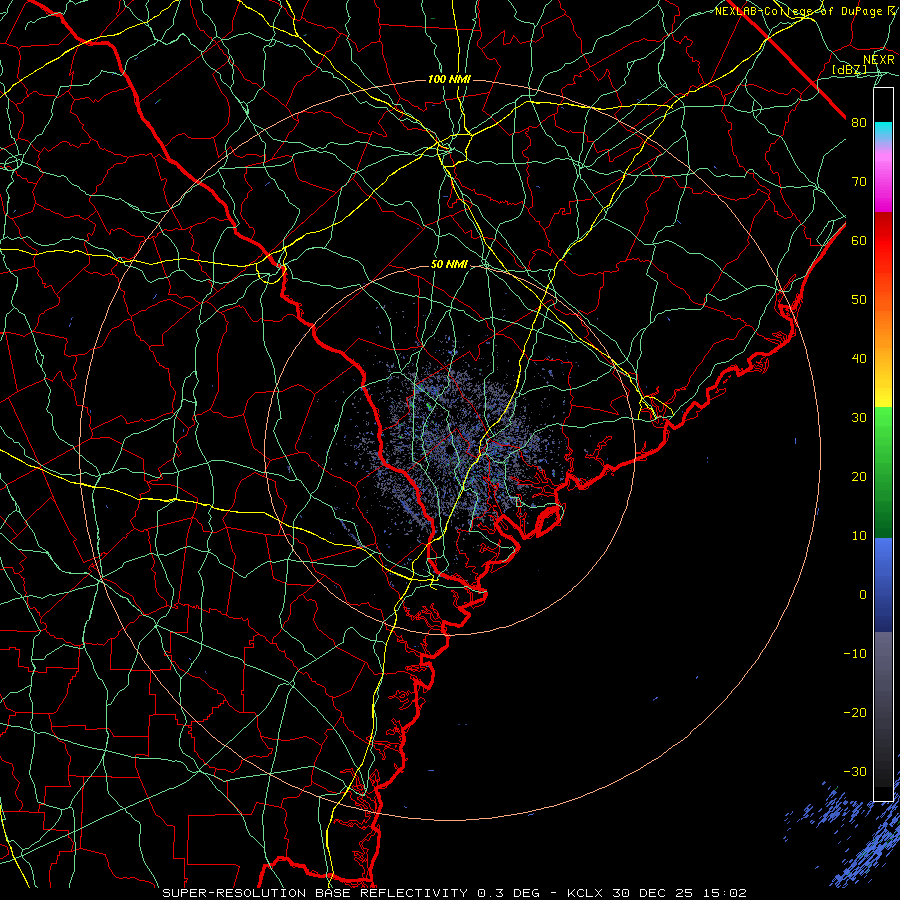Click the 50 value on the color scale
The width and height of the screenshot is (900, 900).
click(x=859, y=300)
